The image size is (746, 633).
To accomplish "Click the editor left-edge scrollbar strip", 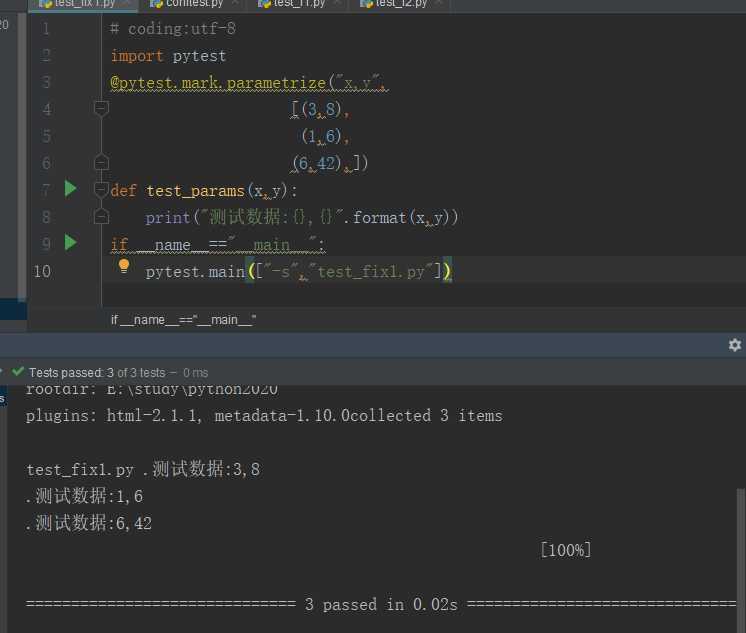I will coord(22,157).
